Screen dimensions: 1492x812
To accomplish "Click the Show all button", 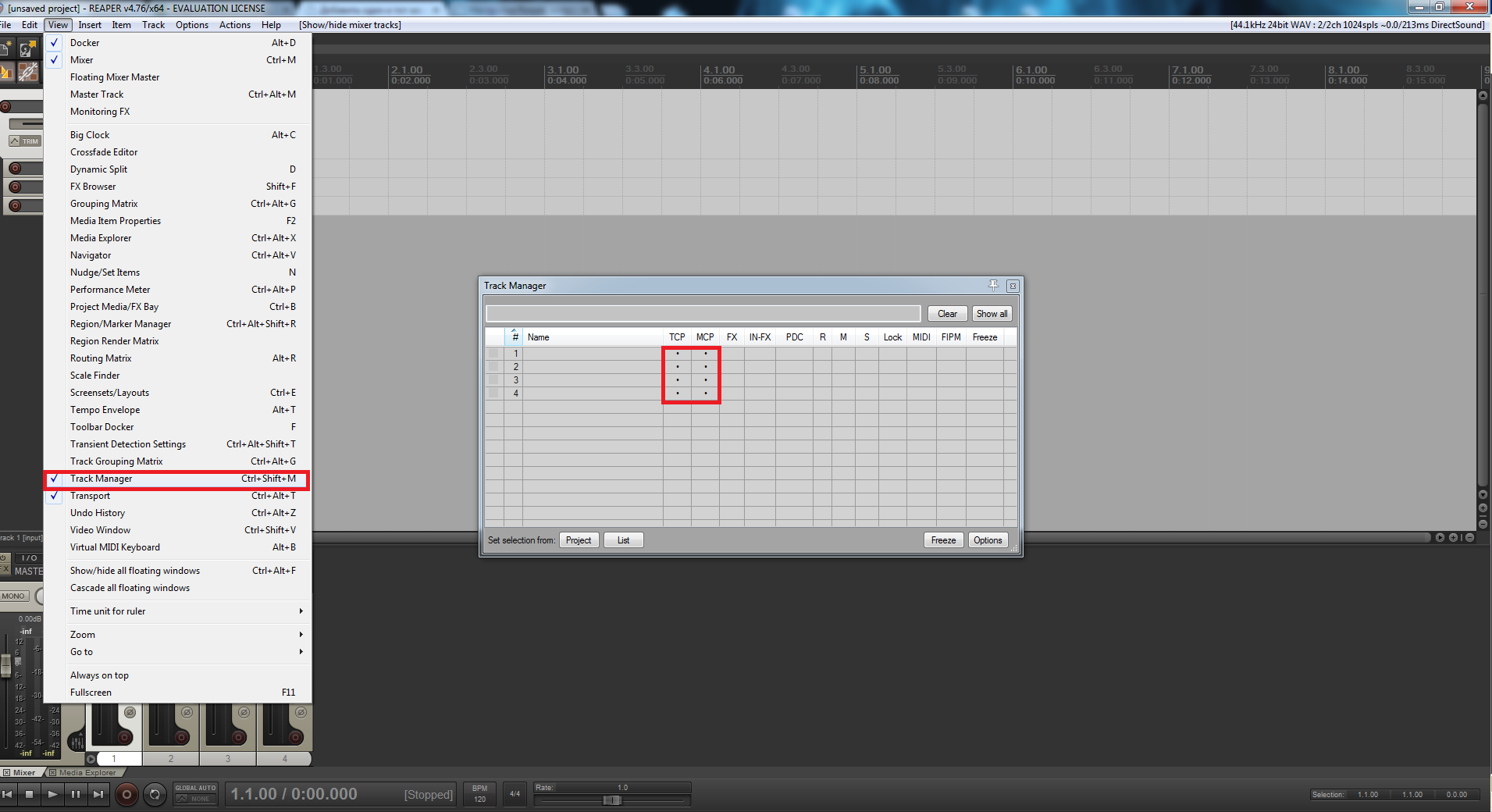I will point(992,314).
